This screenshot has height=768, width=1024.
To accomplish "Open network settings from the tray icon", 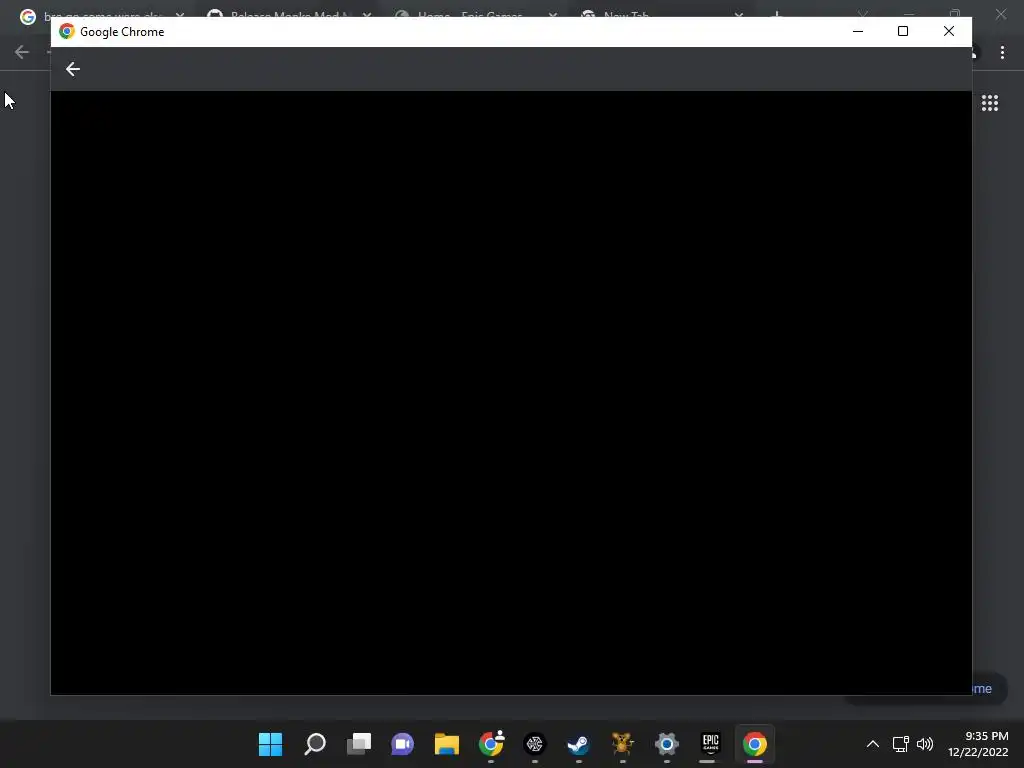I will point(901,744).
